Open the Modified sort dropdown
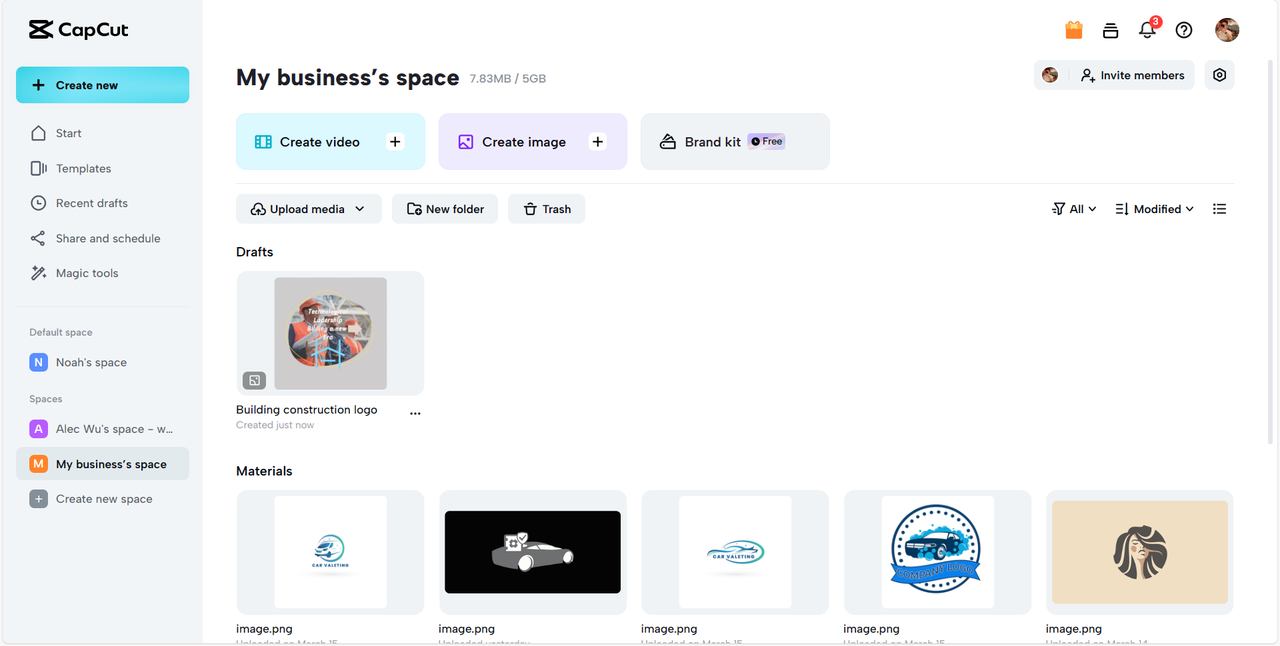Viewport: 1280px width, 646px height. click(x=1154, y=209)
